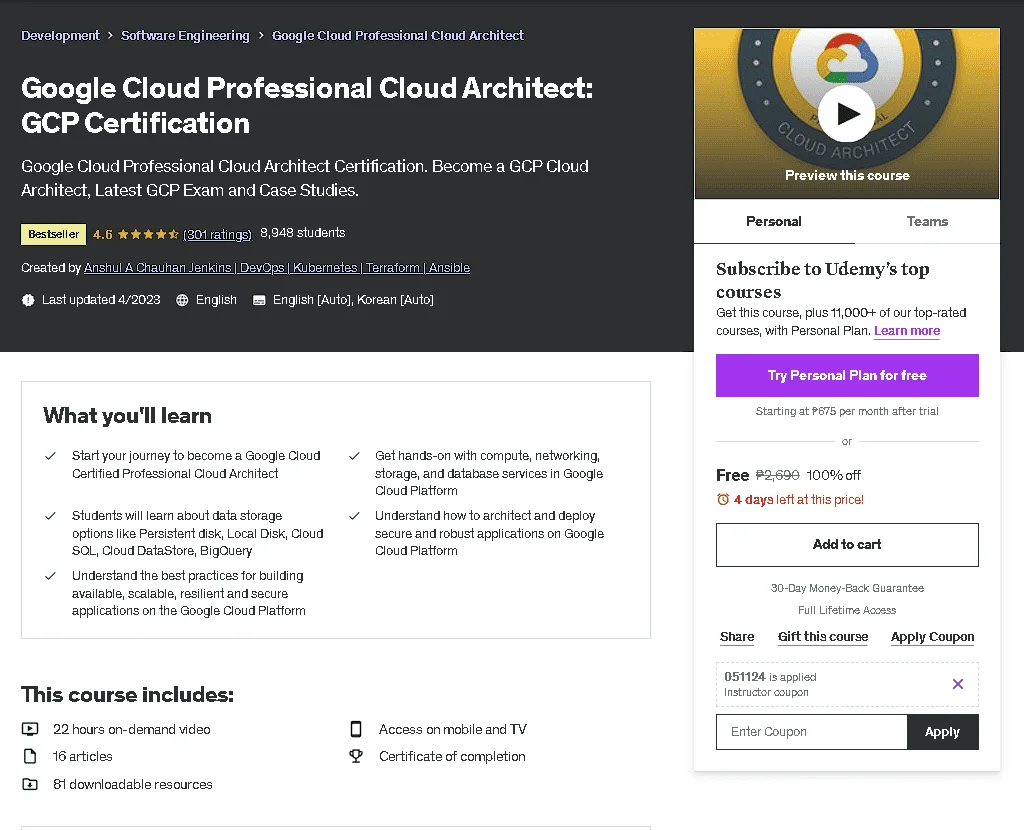Play the course preview video

(846, 114)
